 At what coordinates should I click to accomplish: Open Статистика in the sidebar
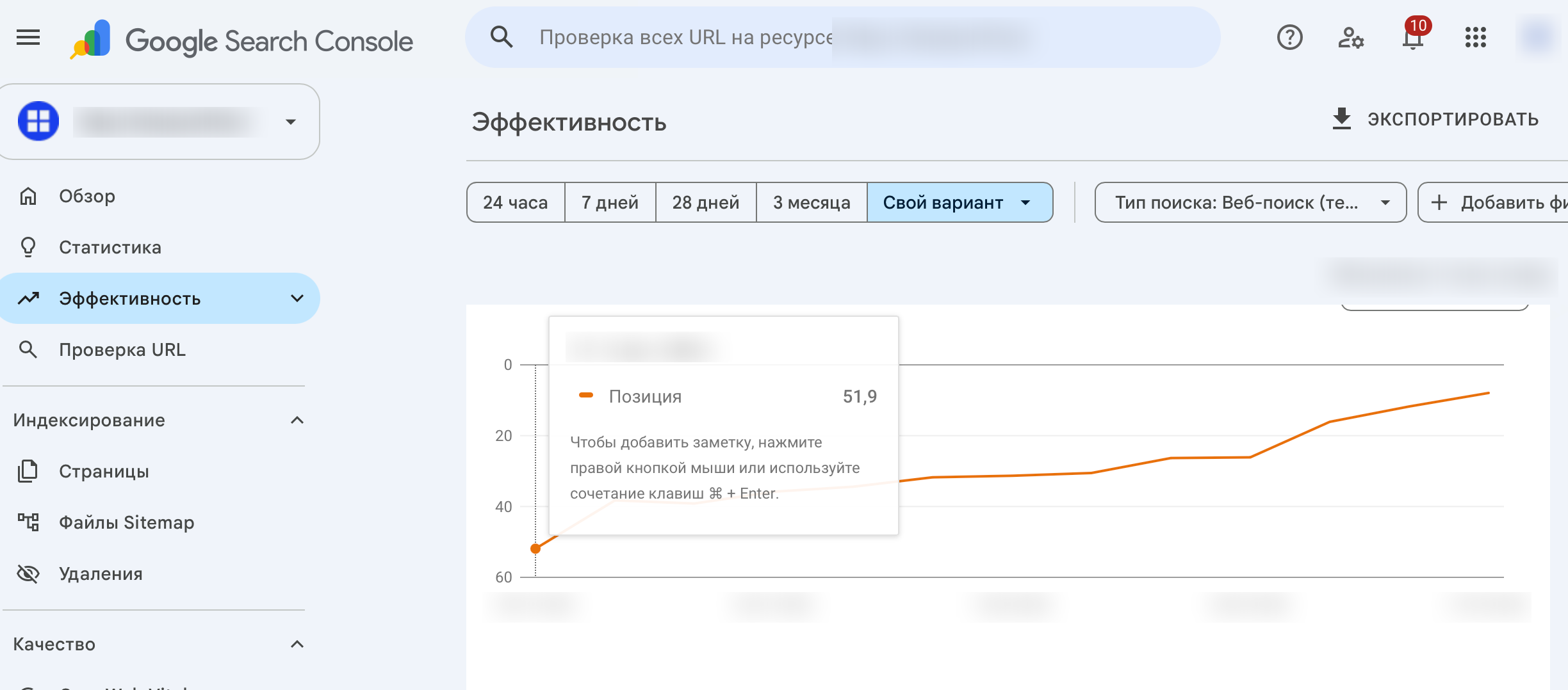pyautogui.click(x=110, y=247)
